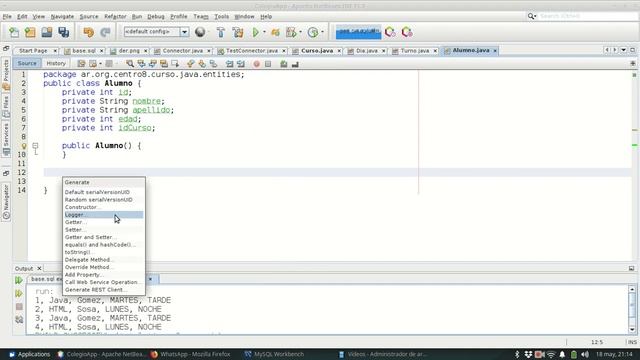This screenshot has width=640, height=360.
Task: Click the Bluetooth tray icon
Action: pyautogui.click(x=517, y=354)
